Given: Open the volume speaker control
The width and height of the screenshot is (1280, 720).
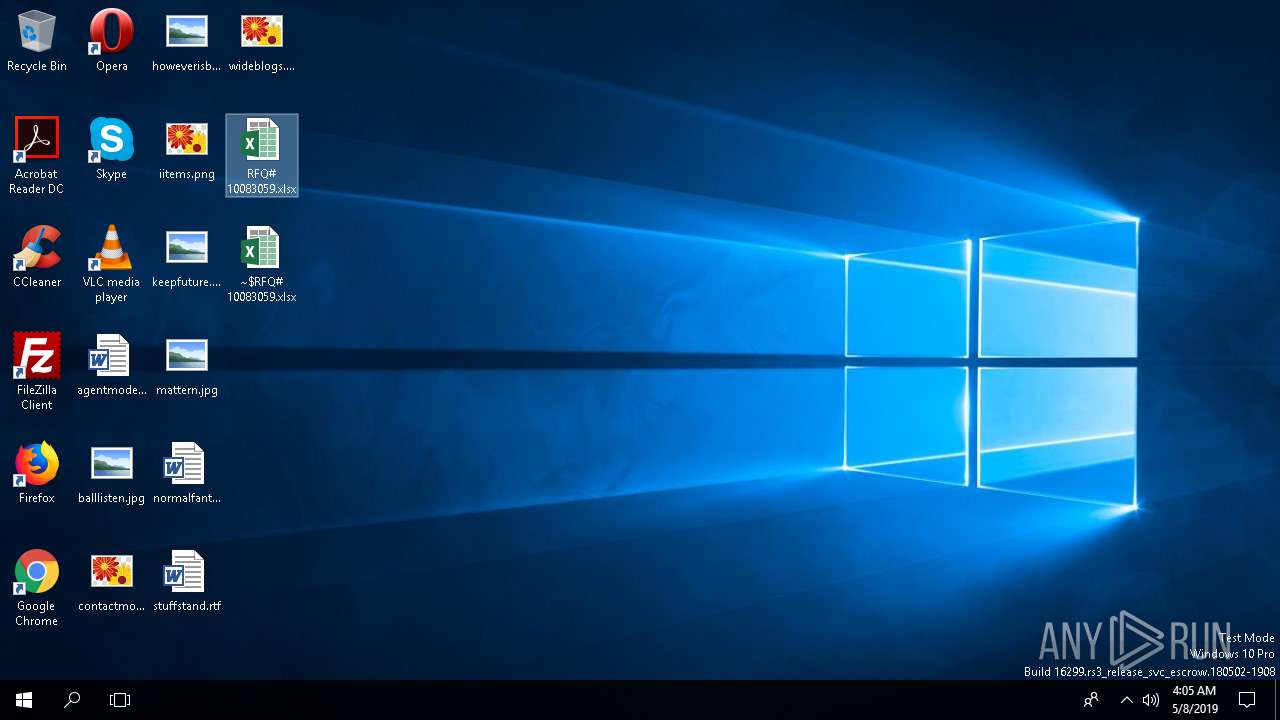Looking at the screenshot, I should pyautogui.click(x=1150, y=700).
